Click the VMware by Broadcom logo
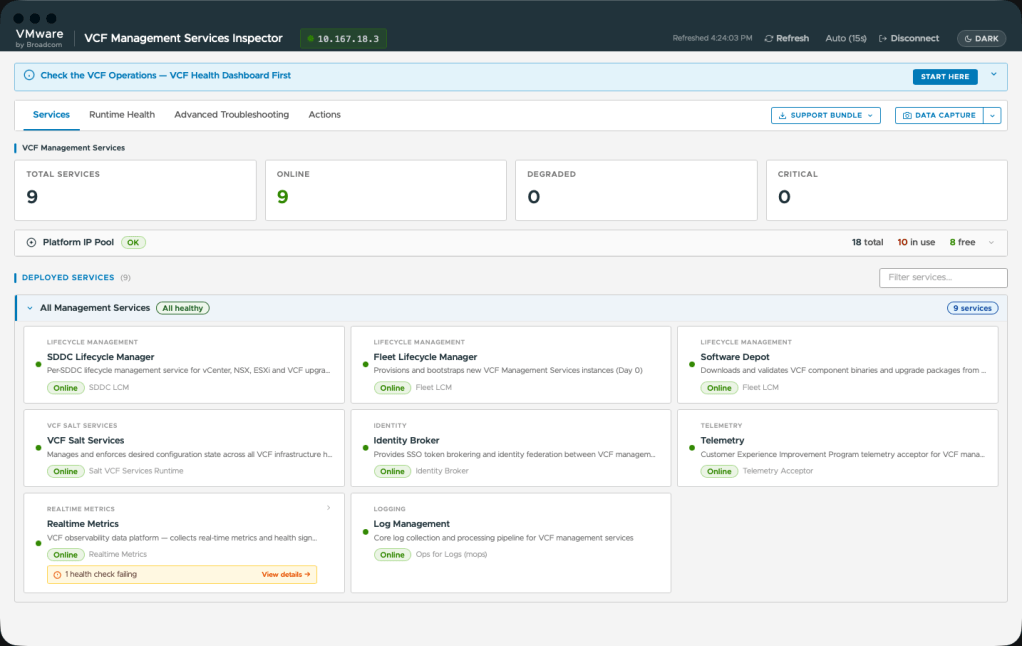Screen dimensions: 1022x646 tap(40, 38)
